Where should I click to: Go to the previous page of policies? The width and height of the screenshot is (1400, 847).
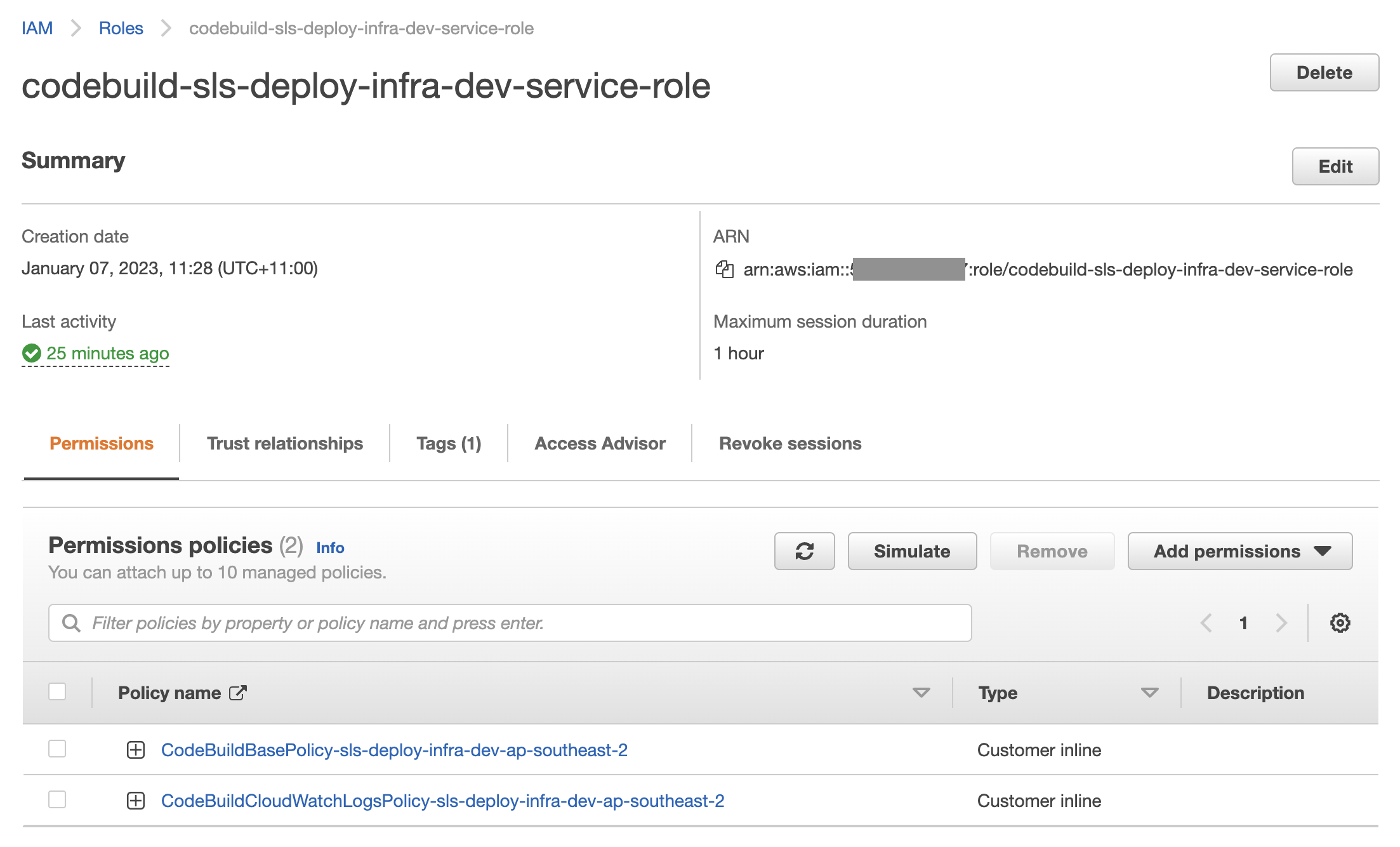1206,623
